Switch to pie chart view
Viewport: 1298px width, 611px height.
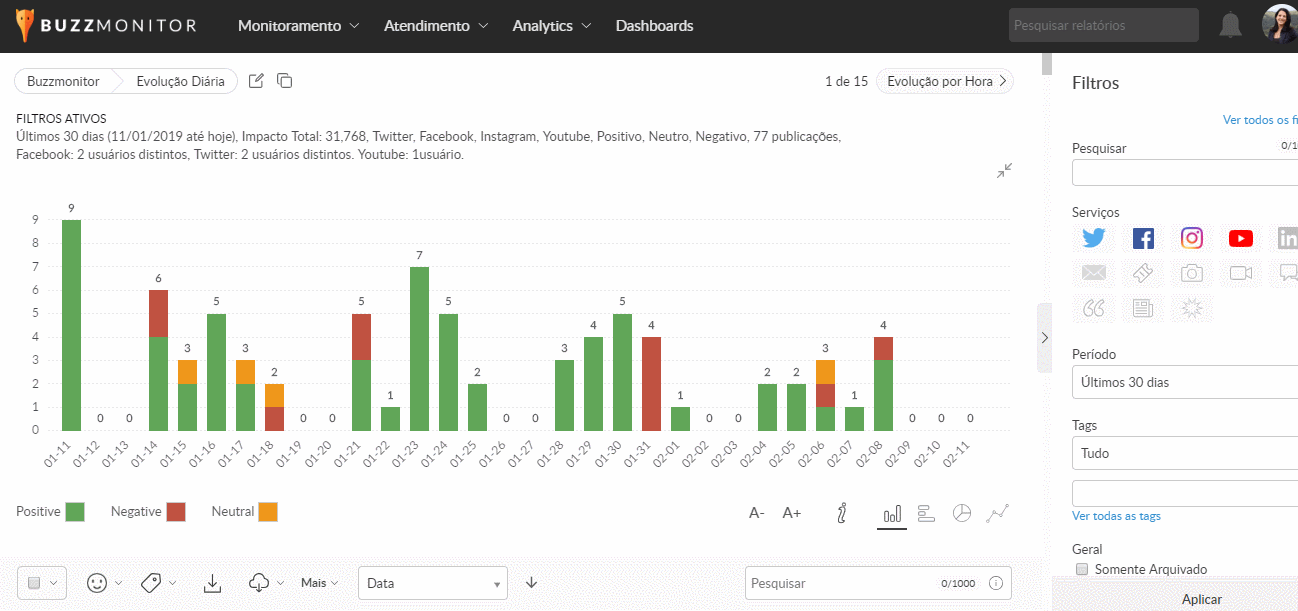(961, 513)
